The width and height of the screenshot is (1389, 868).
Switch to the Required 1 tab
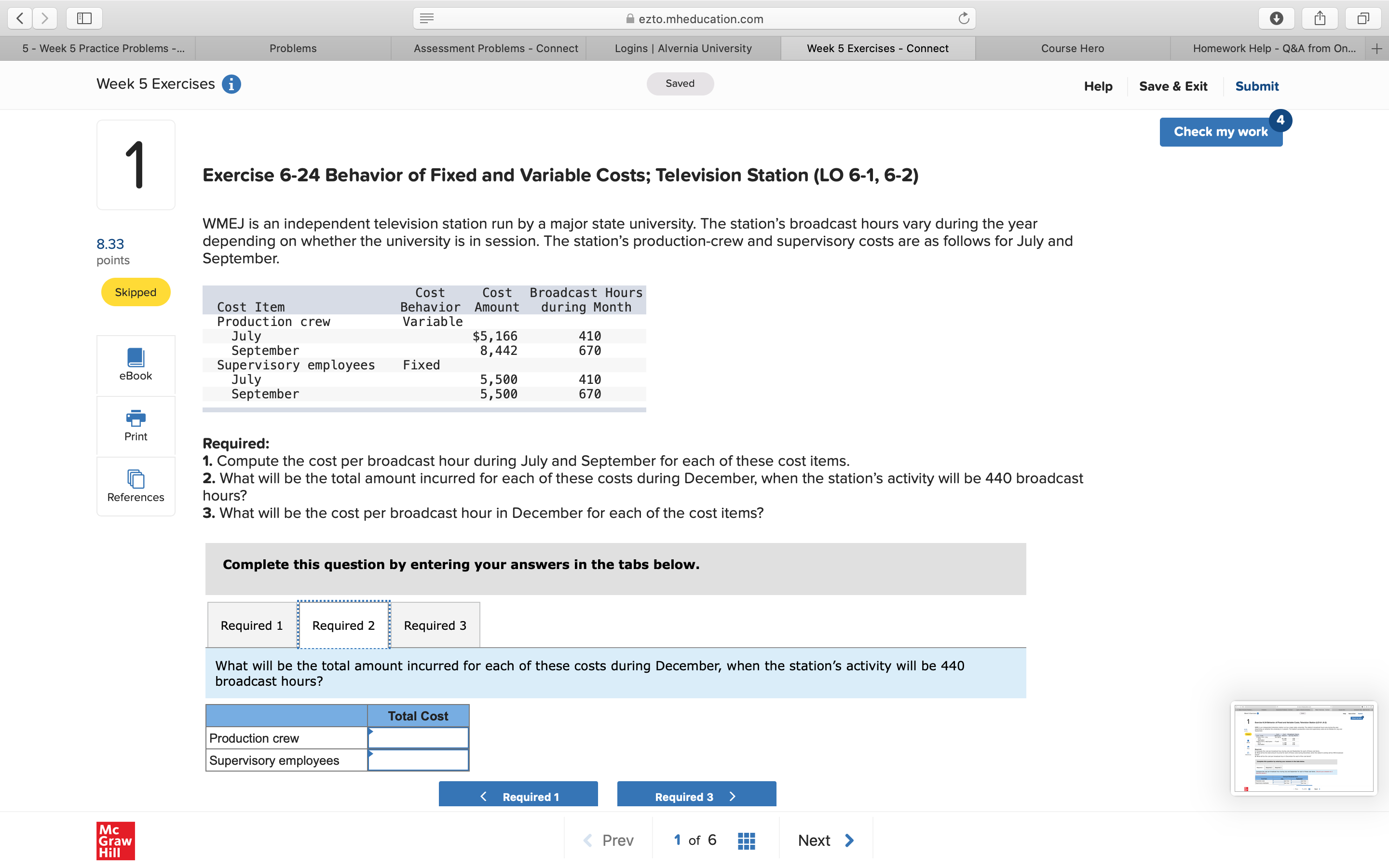click(x=251, y=625)
